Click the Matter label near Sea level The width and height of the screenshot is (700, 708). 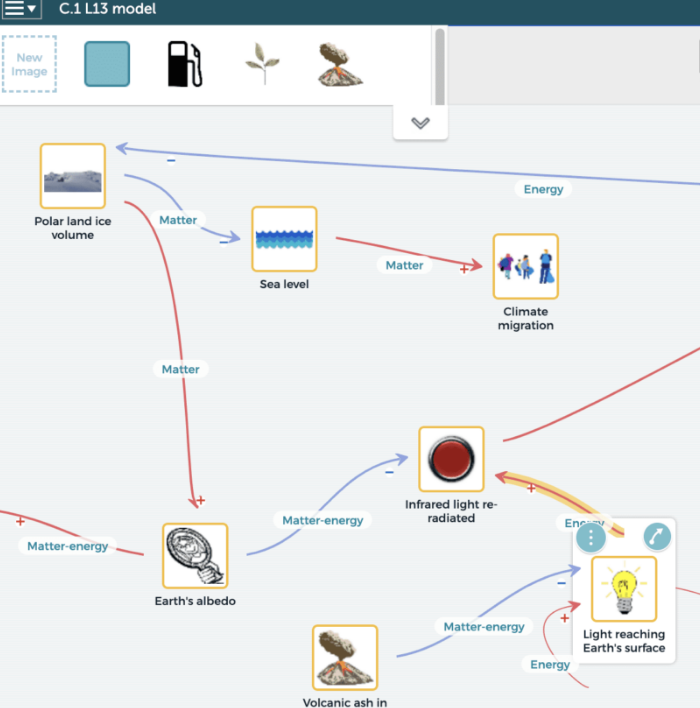pos(404,265)
